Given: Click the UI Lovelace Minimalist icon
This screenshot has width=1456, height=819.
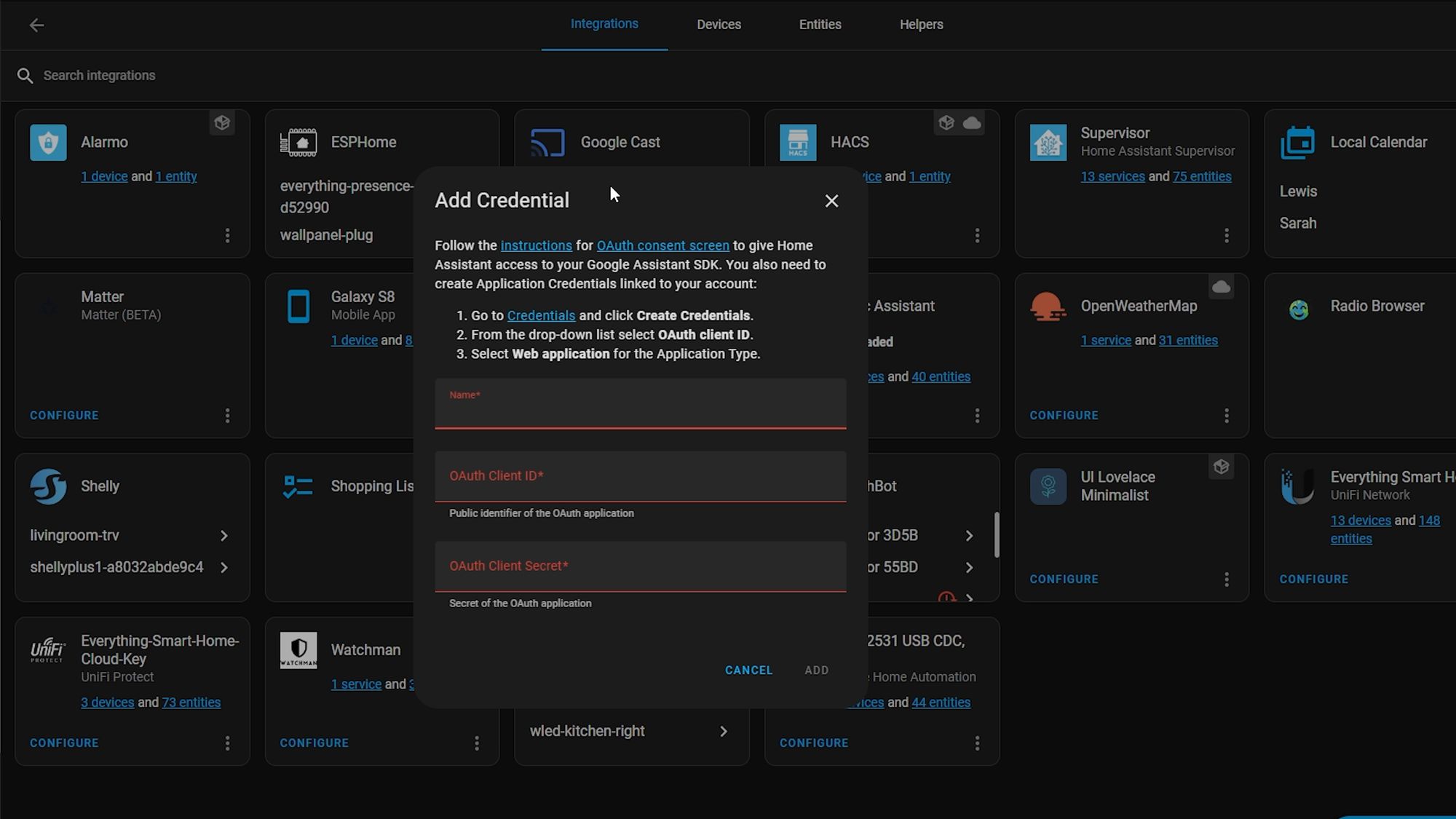Looking at the screenshot, I should coord(1047,486).
